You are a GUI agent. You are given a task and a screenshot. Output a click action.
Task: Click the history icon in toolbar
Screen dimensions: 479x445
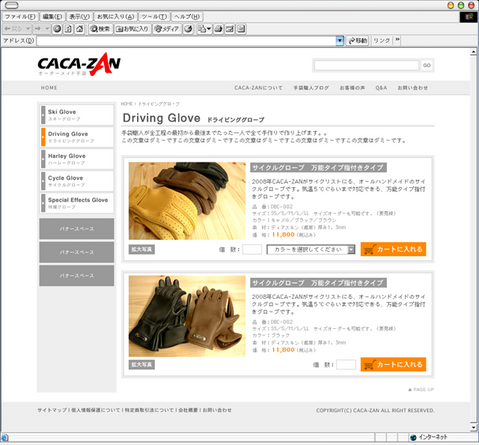point(188,29)
